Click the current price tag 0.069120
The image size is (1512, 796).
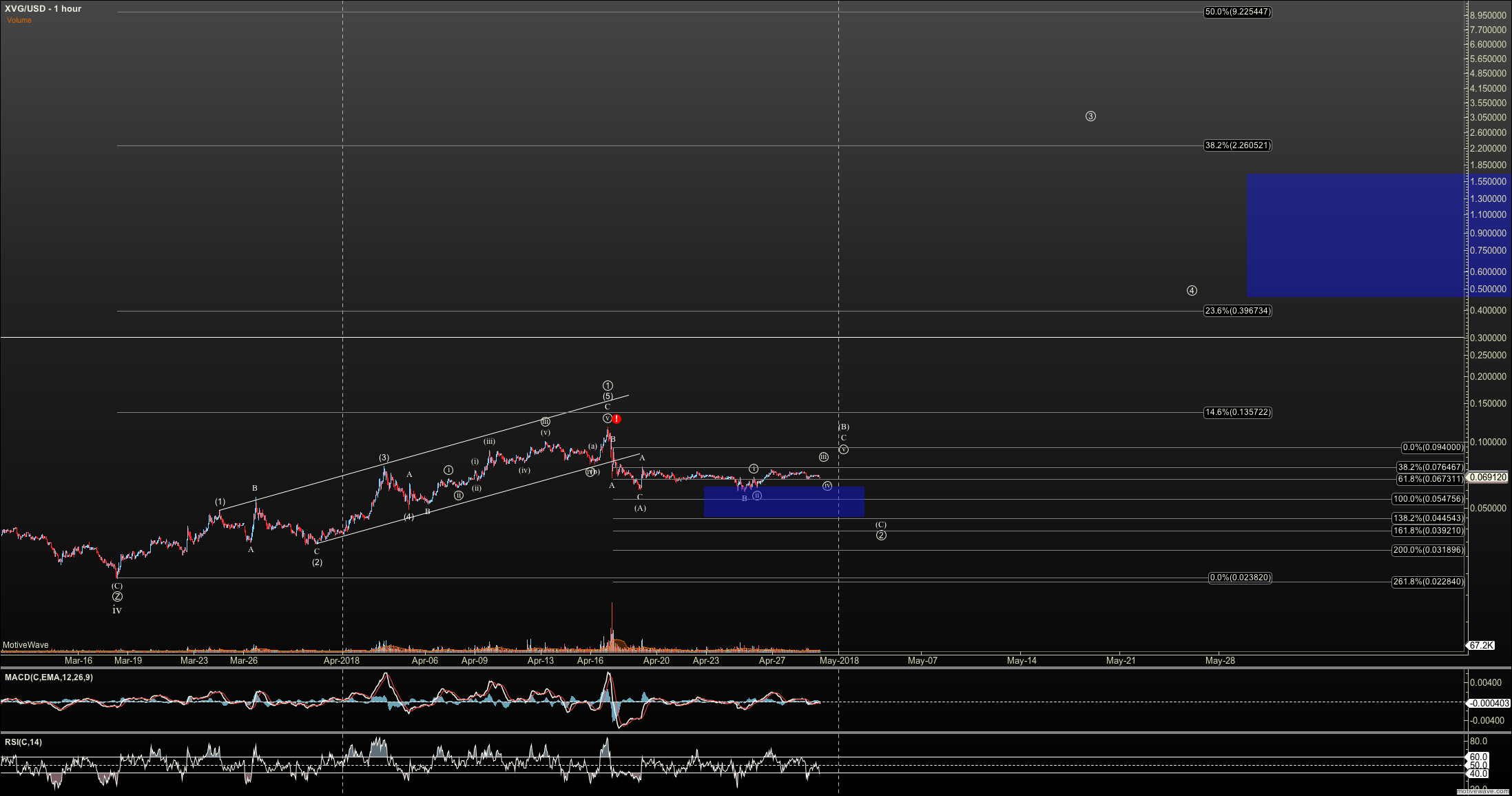point(1488,477)
